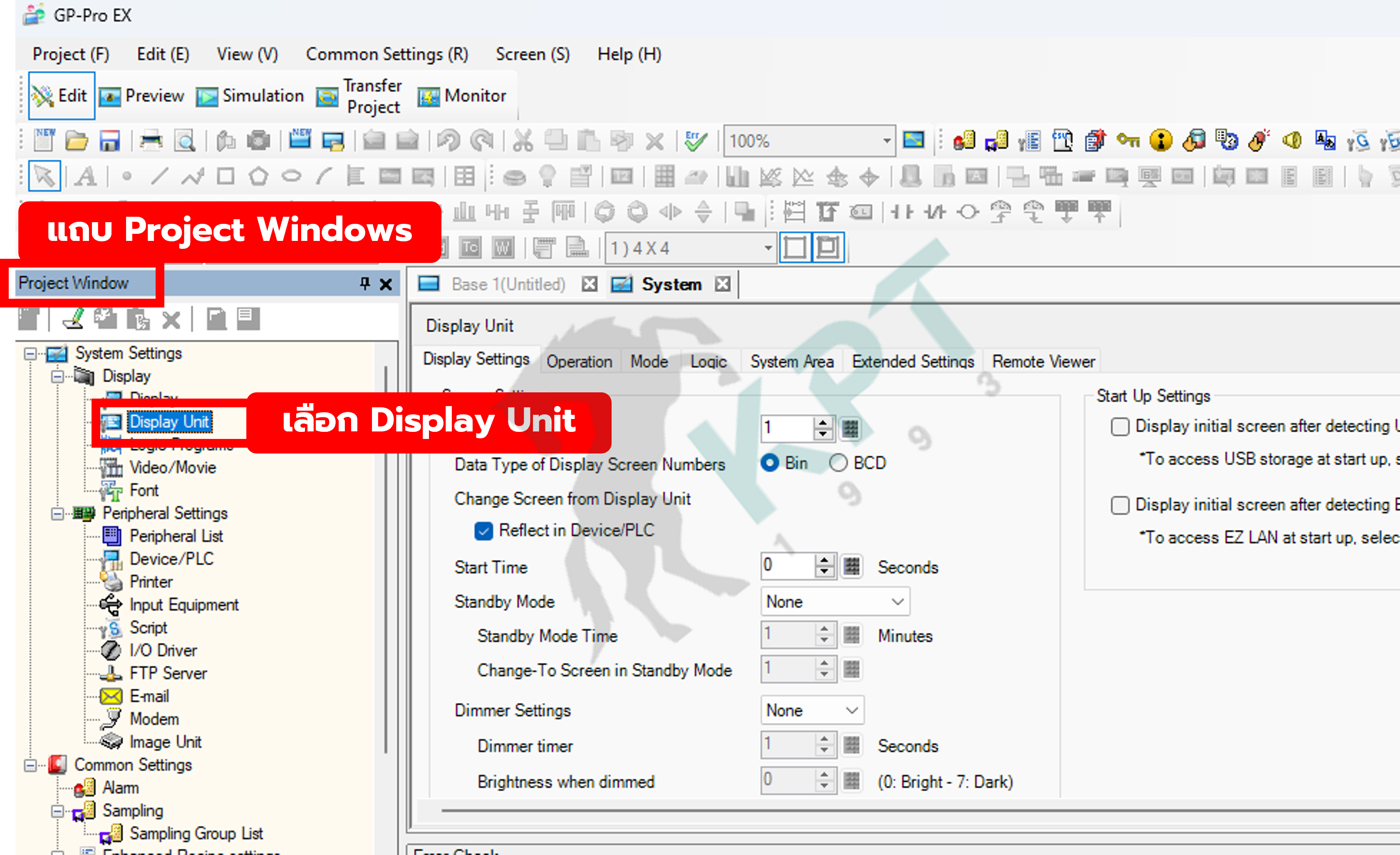The image size is (1400, 855).
Task: Open the Standby Mode dropdown
Action: 835,602
